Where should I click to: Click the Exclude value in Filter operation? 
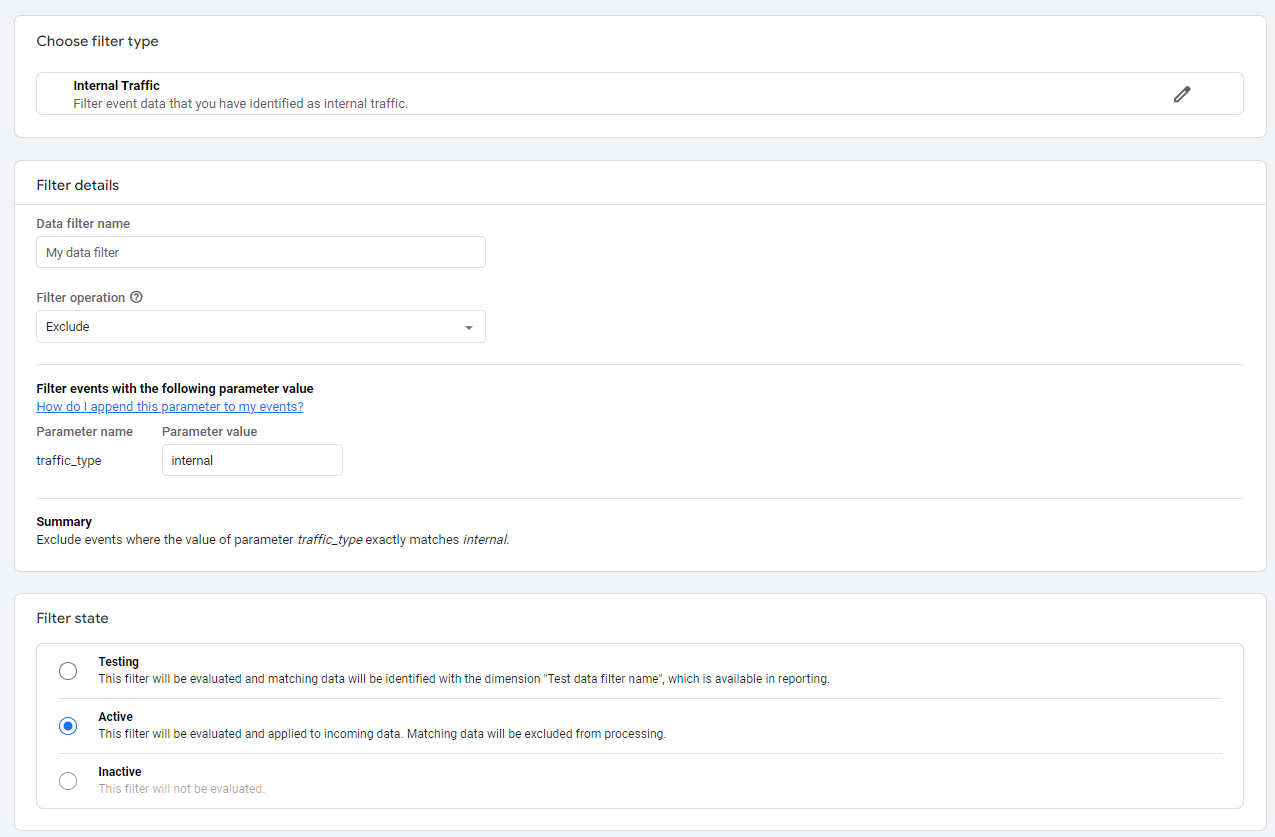(68, 327)
